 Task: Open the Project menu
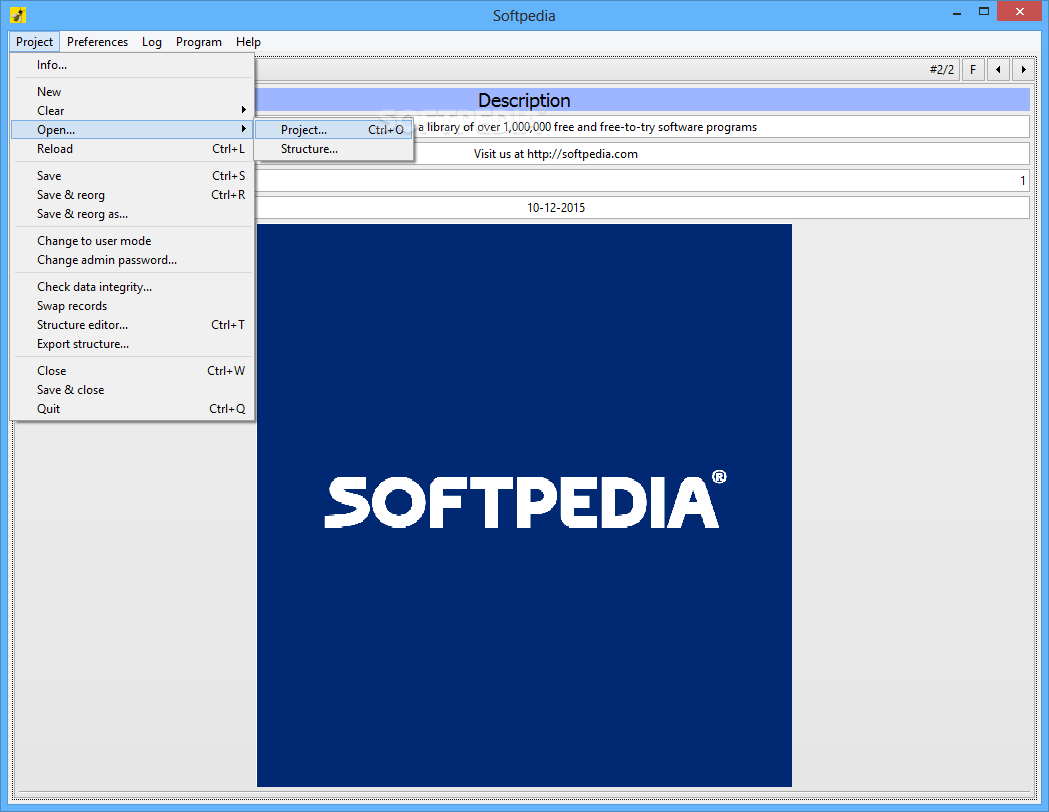click(x=34, y=41)
